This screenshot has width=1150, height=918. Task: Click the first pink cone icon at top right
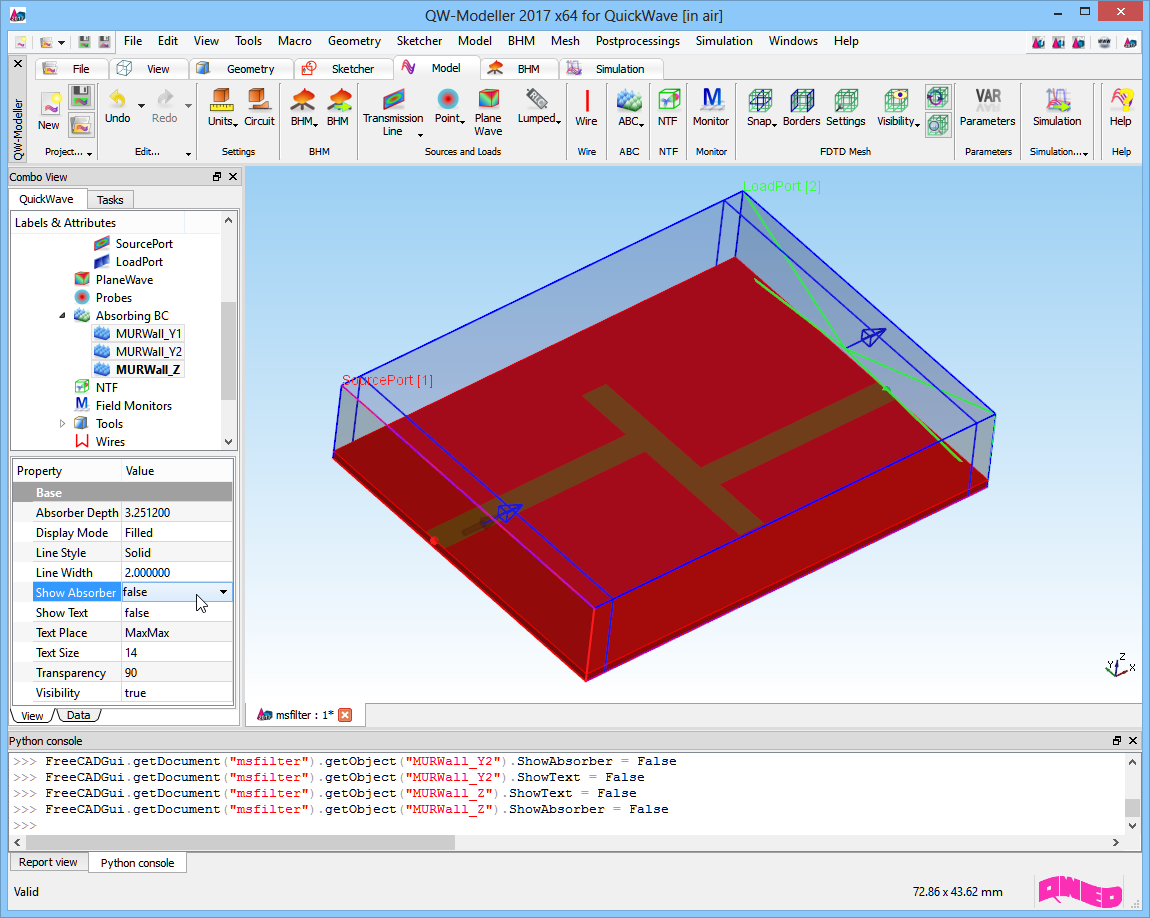pyautogui.click(x=1039, y=43)
